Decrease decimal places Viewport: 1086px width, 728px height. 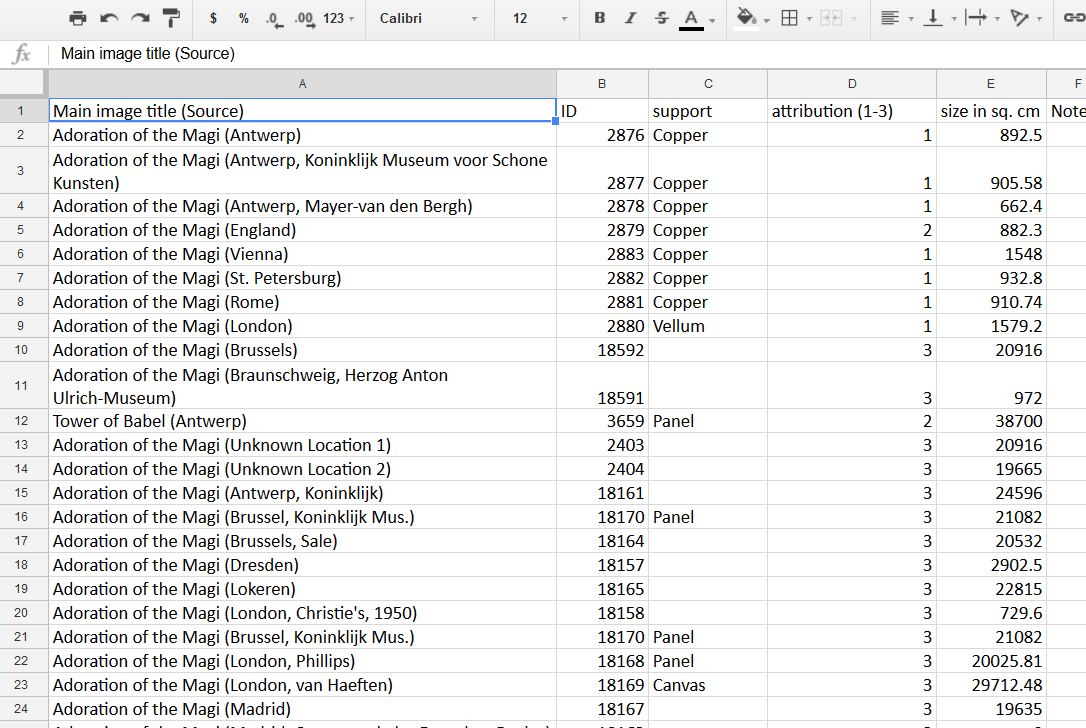click(274, 19)
